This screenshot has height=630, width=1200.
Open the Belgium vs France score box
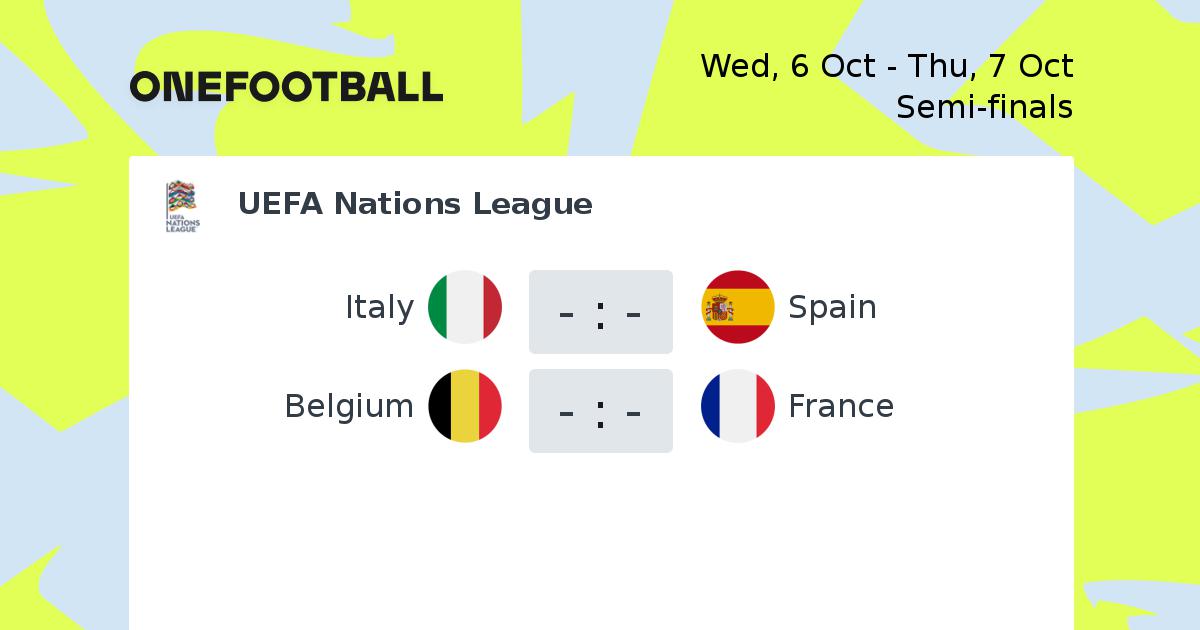(x=601, y=411)
